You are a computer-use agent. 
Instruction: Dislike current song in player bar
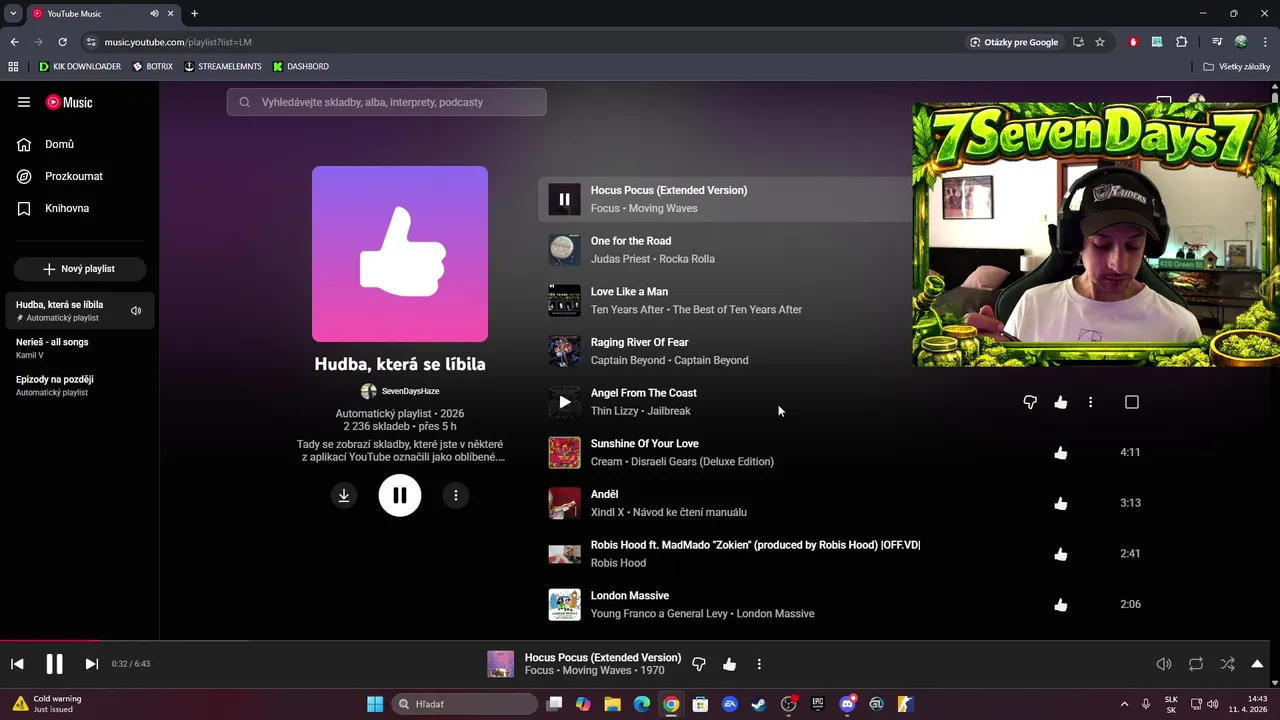699,664
